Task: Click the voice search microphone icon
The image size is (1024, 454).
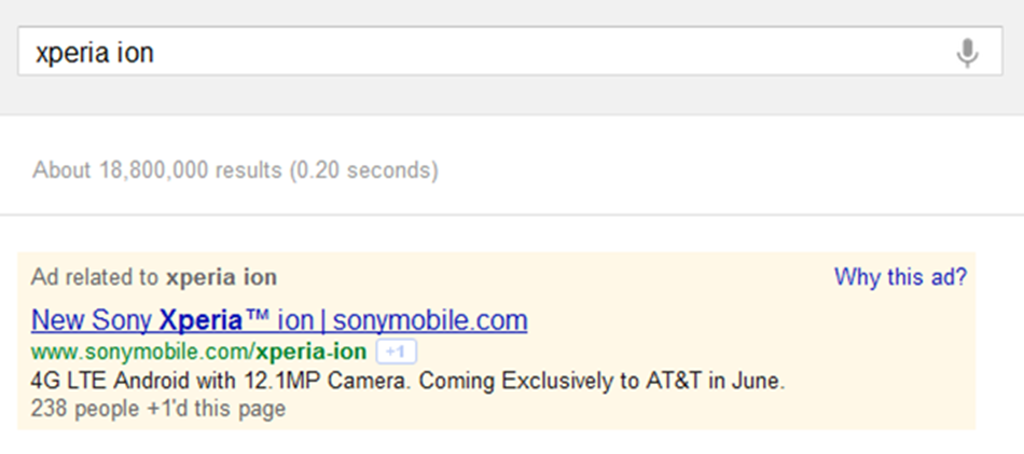Action: pyautogui.click(x=966, y=52)
